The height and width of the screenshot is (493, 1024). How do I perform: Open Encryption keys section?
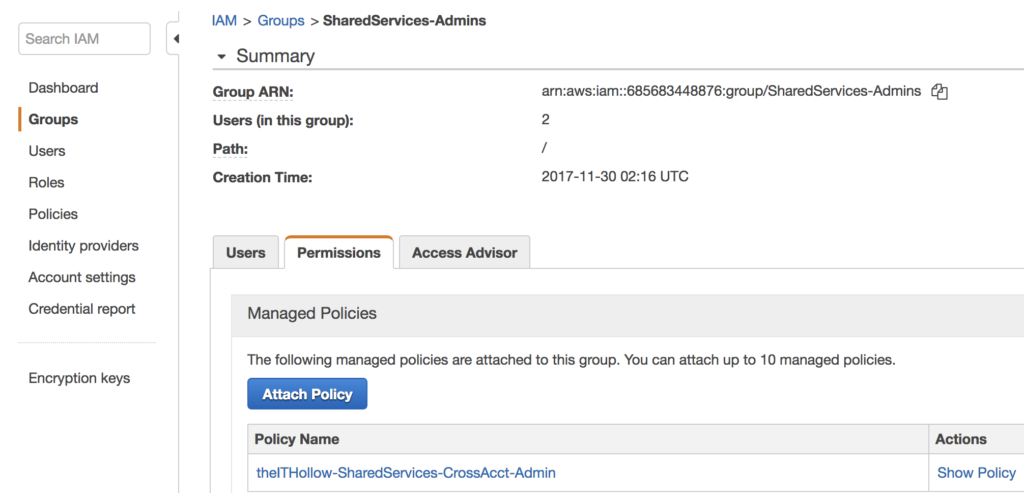(x=79, y=378)
